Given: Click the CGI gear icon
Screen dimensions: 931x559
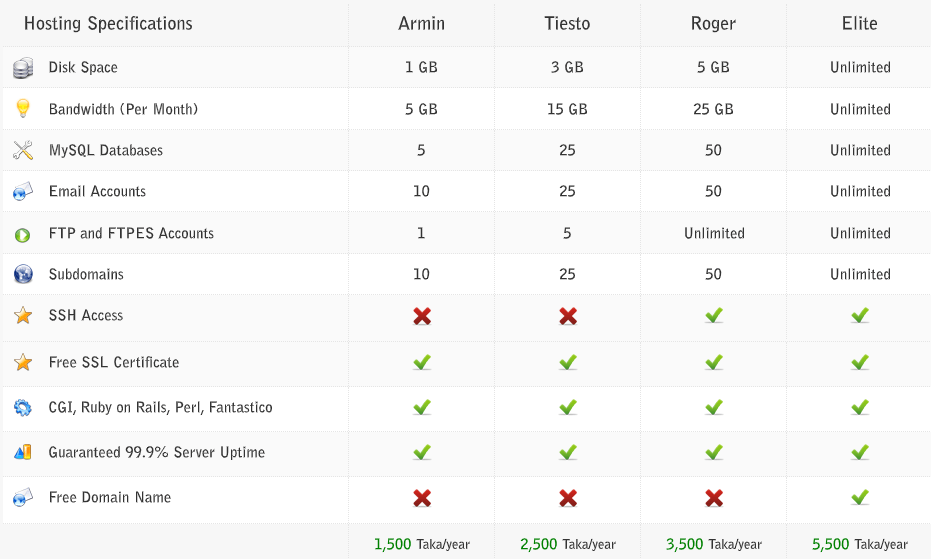Looking at the screenshot, I should tap(23, 408).
